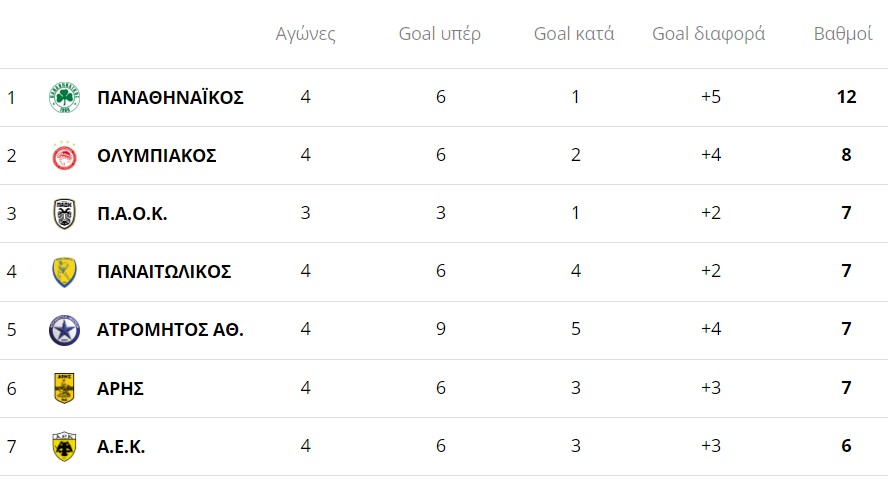Select the ΠΑΝΑΙΤΩΛΙΚΟΣ team name
The image size is (888, 481).
pos(164,272)
